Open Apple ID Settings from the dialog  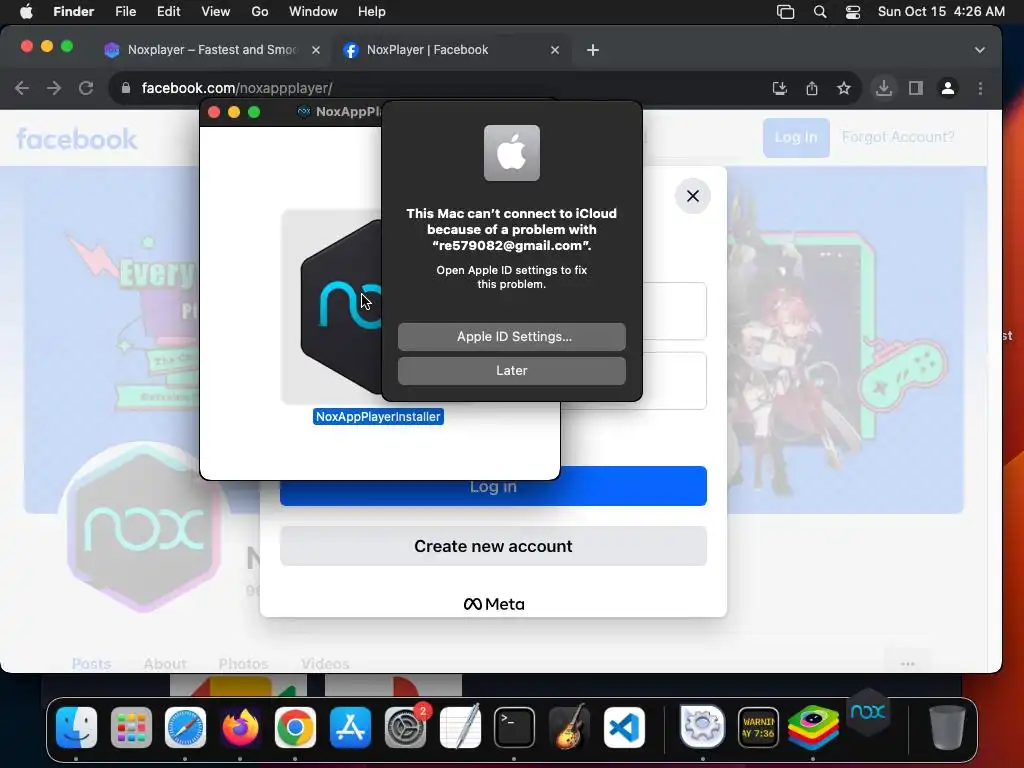[511, 336]
